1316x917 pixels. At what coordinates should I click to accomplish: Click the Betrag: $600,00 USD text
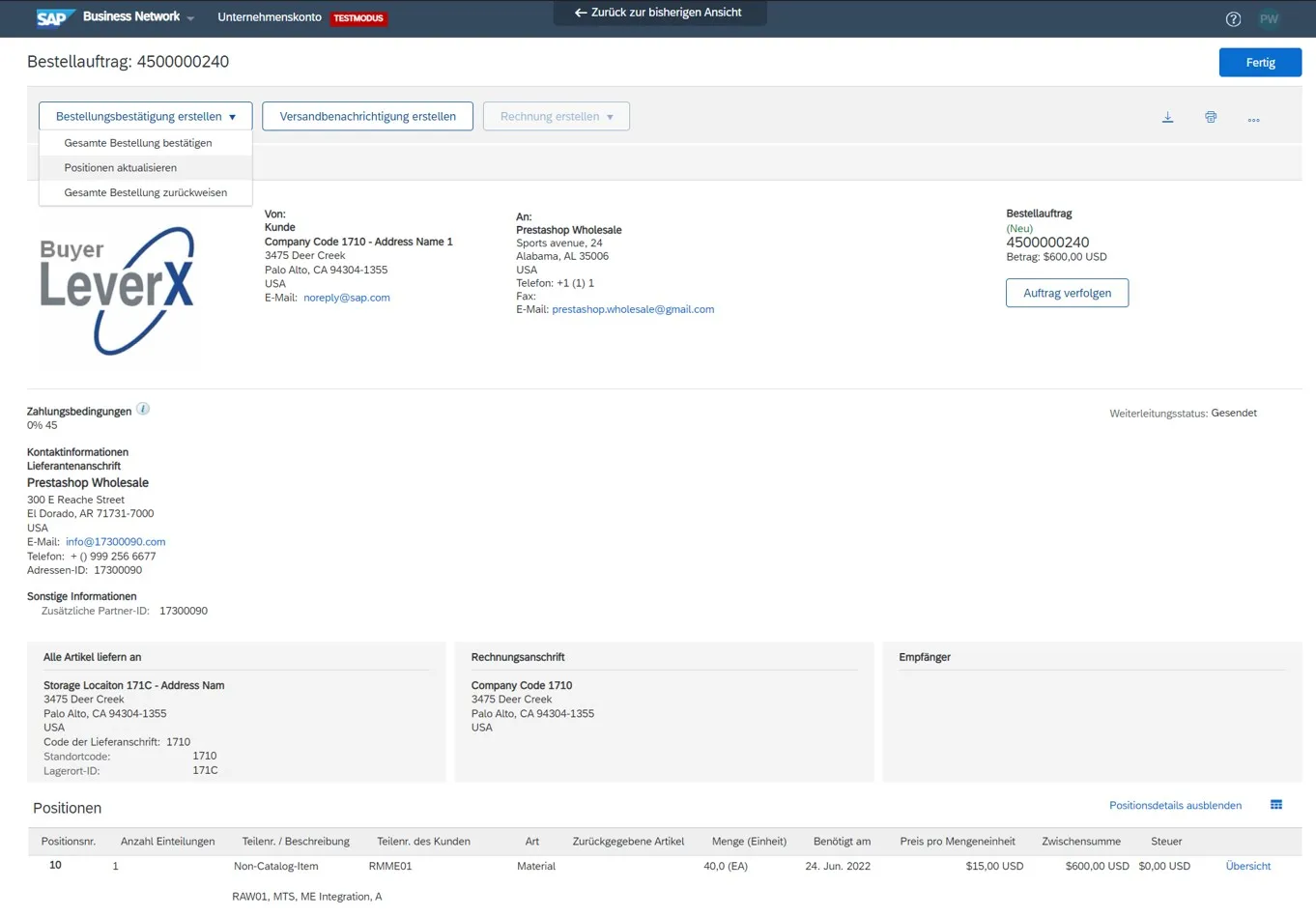click(1056, 257)
